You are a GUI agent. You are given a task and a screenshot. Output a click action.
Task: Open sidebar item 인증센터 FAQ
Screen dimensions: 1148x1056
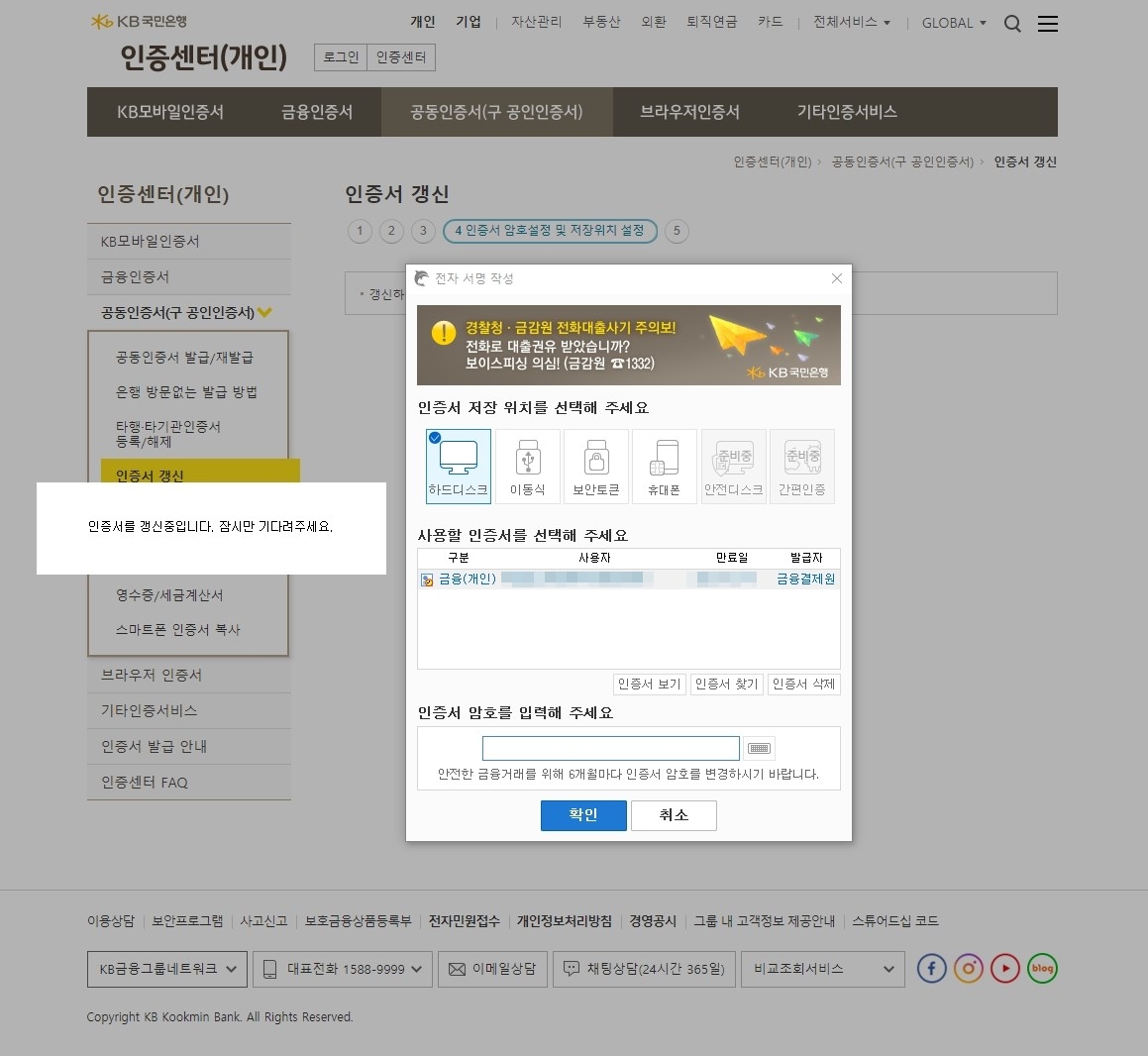(189, 783)
